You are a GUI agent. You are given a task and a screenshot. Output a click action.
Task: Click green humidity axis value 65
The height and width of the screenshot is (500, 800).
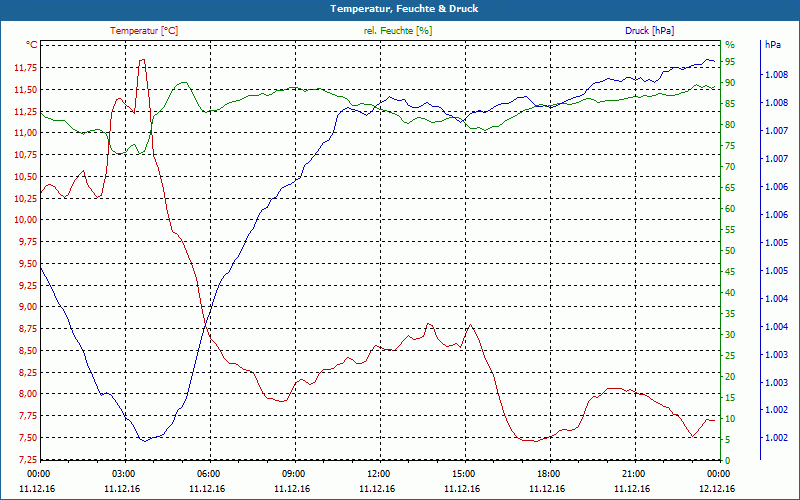coord(730,188)
